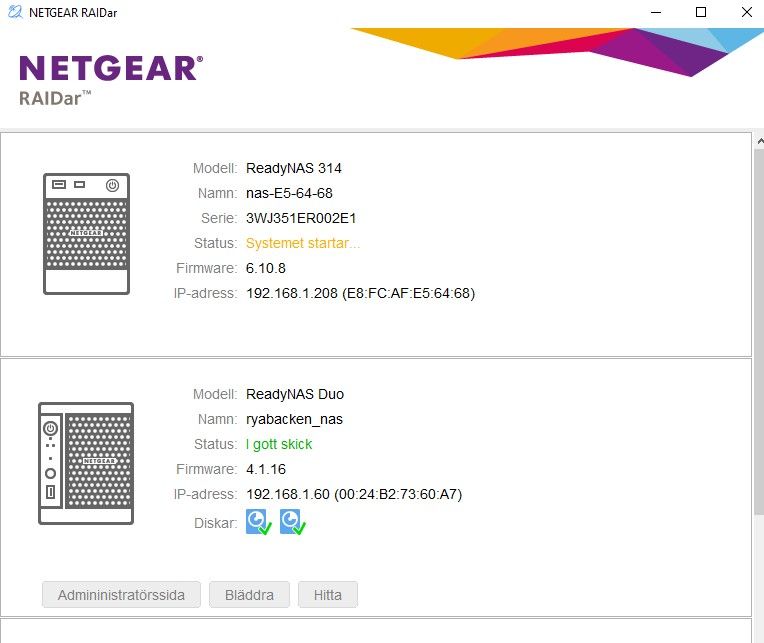764x643 pixels.
Task: Click status text I gott skick
Action: point(279,444)
